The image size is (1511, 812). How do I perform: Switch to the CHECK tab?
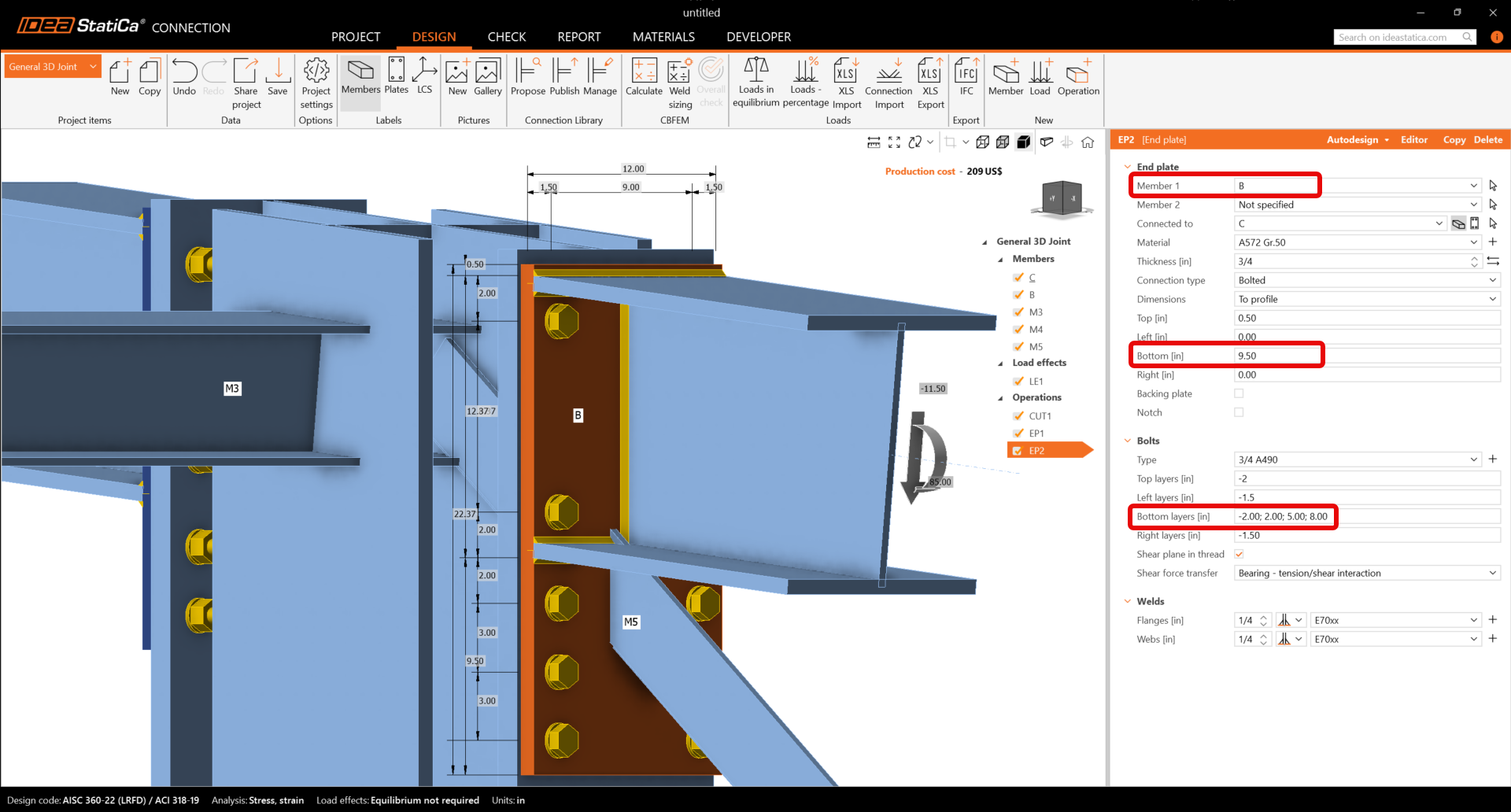tap(506, 37)
